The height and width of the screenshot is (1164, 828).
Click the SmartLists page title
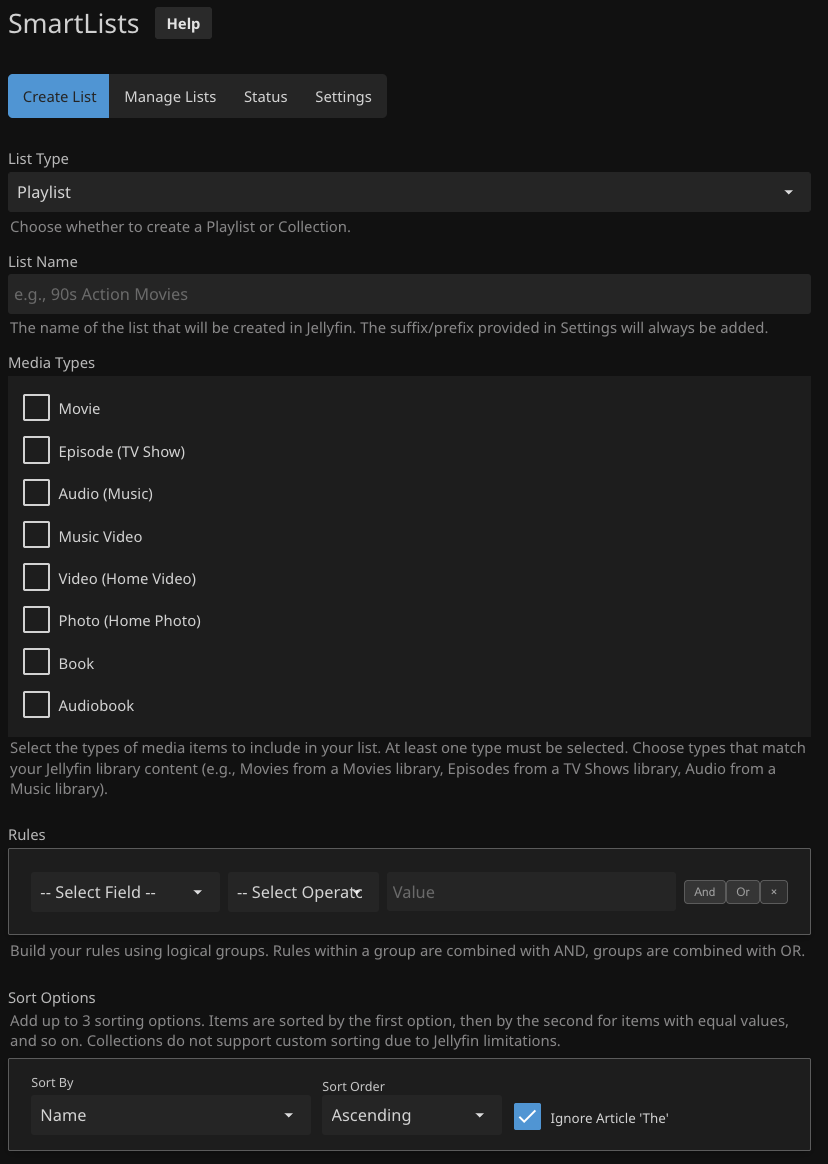click(74, 24)
